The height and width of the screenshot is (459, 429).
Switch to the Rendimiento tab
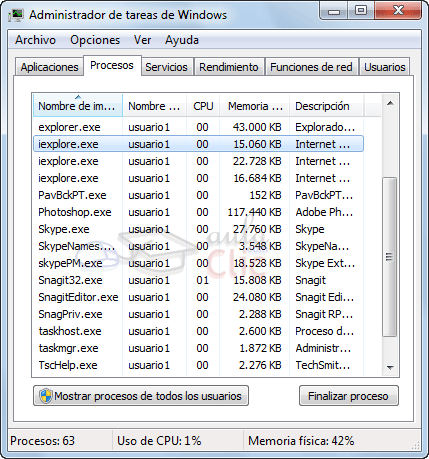pos(229,67)
